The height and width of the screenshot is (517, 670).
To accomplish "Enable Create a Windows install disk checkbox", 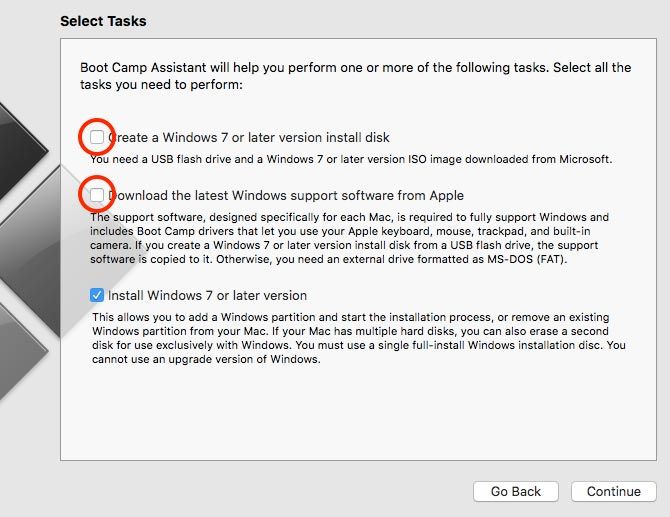I will coord(97,137).
